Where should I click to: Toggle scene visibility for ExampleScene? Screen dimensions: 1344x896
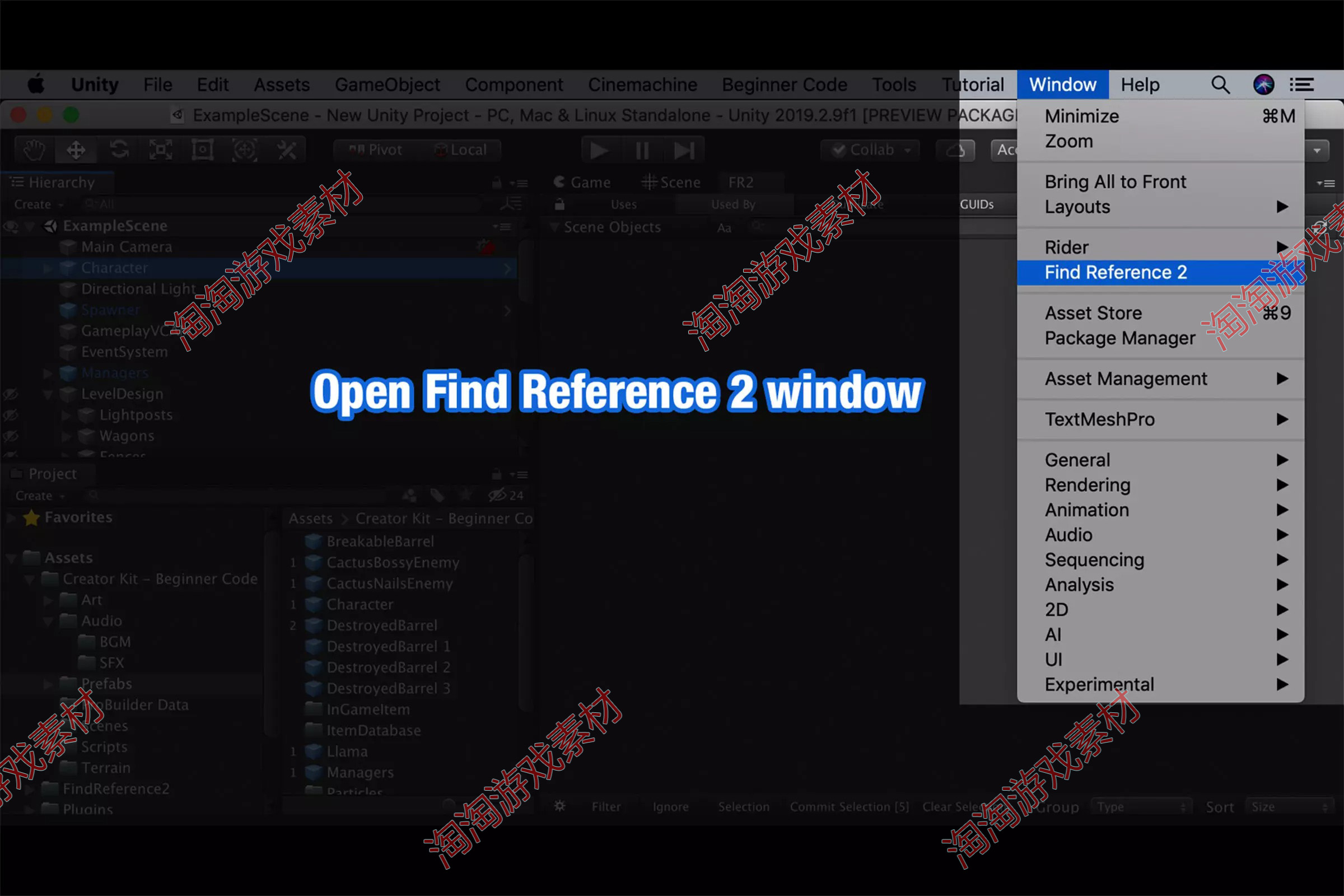10,226
